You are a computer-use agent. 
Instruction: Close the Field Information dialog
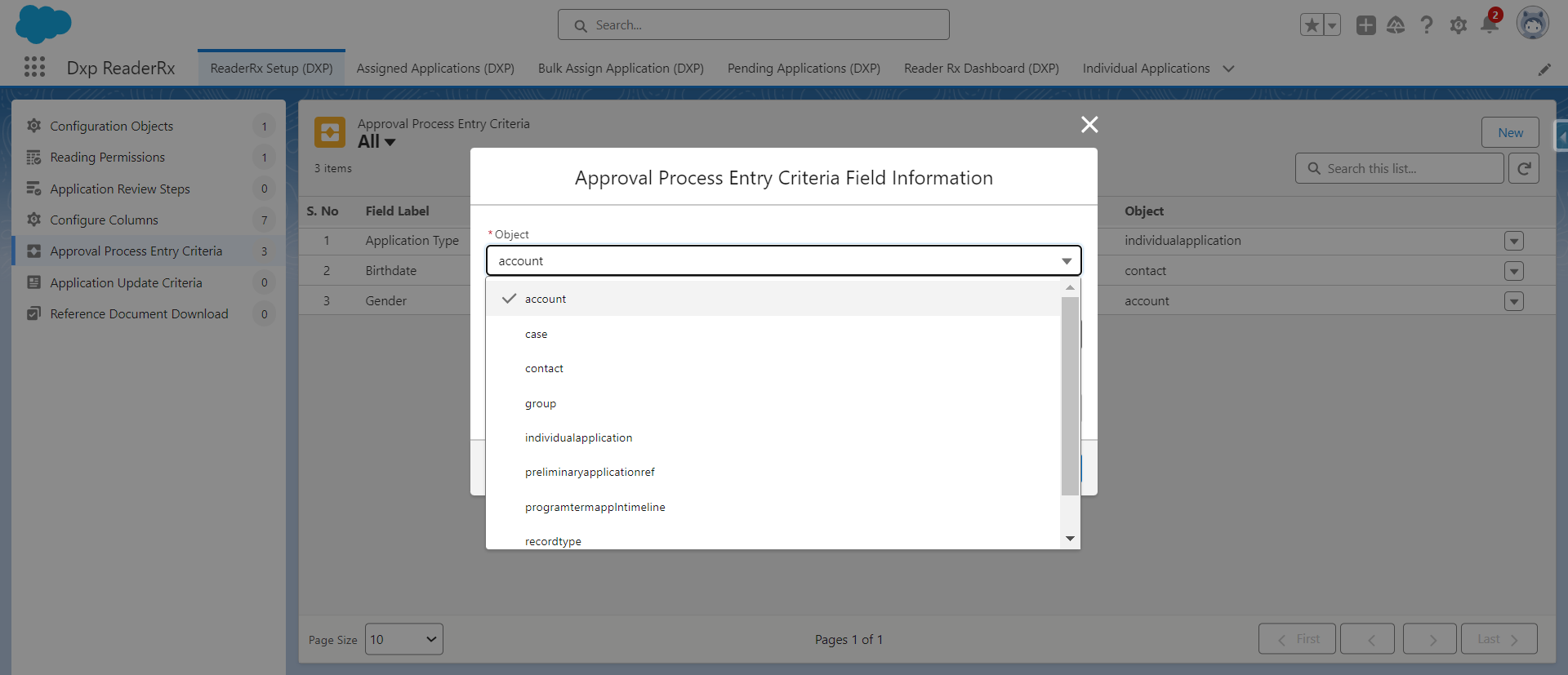click(x=1089, y=124)
